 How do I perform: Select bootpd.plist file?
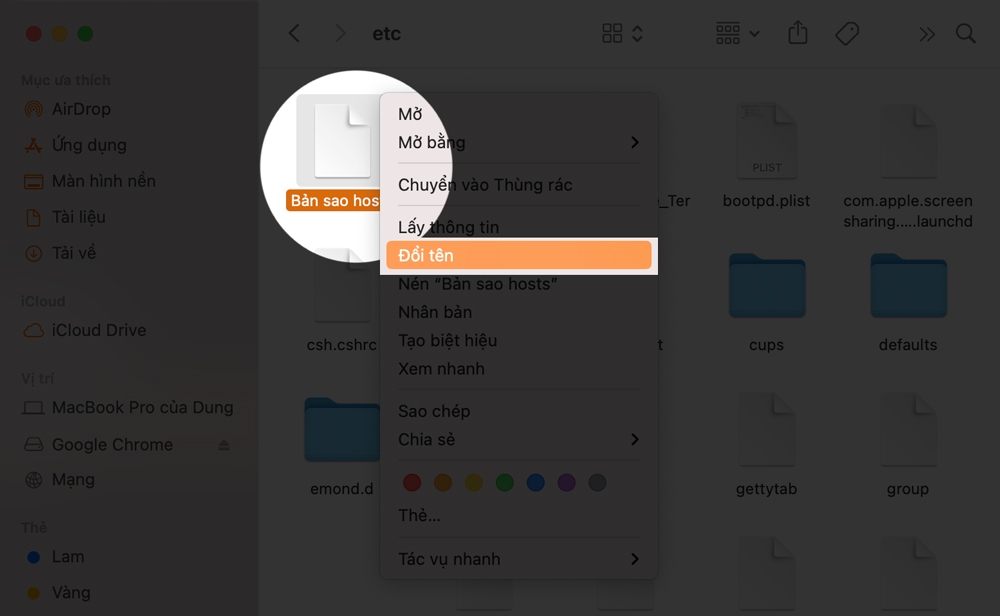(x=766, y=156)
